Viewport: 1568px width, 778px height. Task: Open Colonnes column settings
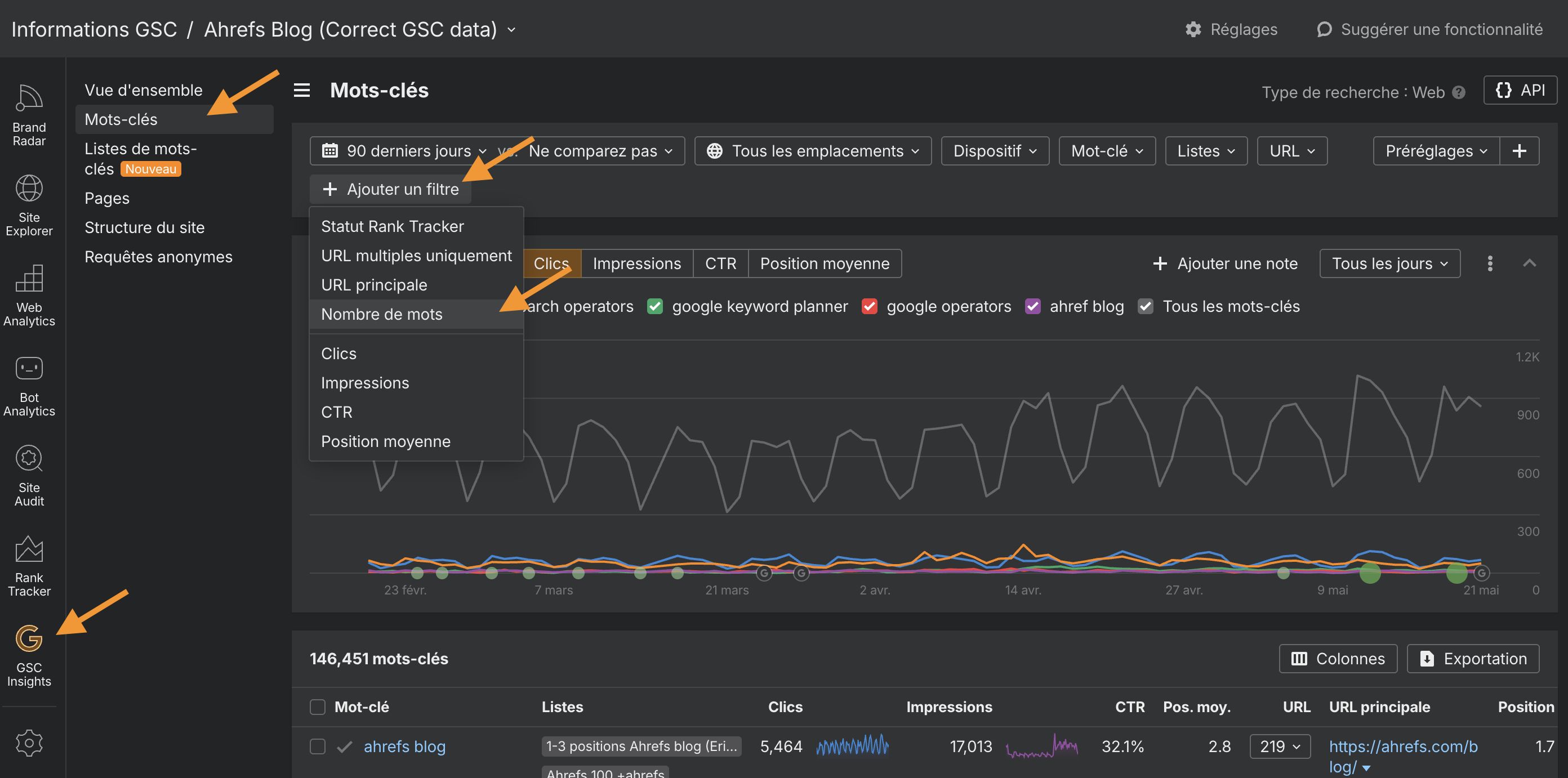(1338, 659)
